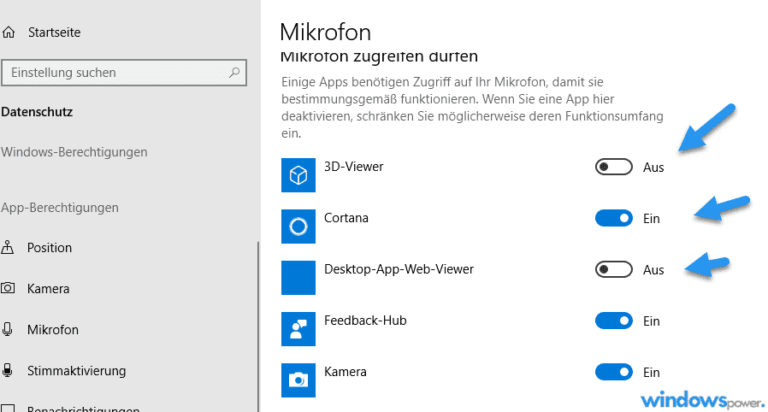Open Stimmaktivierung settings page
This screenshot has width=768, height=412.
pos(76,371)
